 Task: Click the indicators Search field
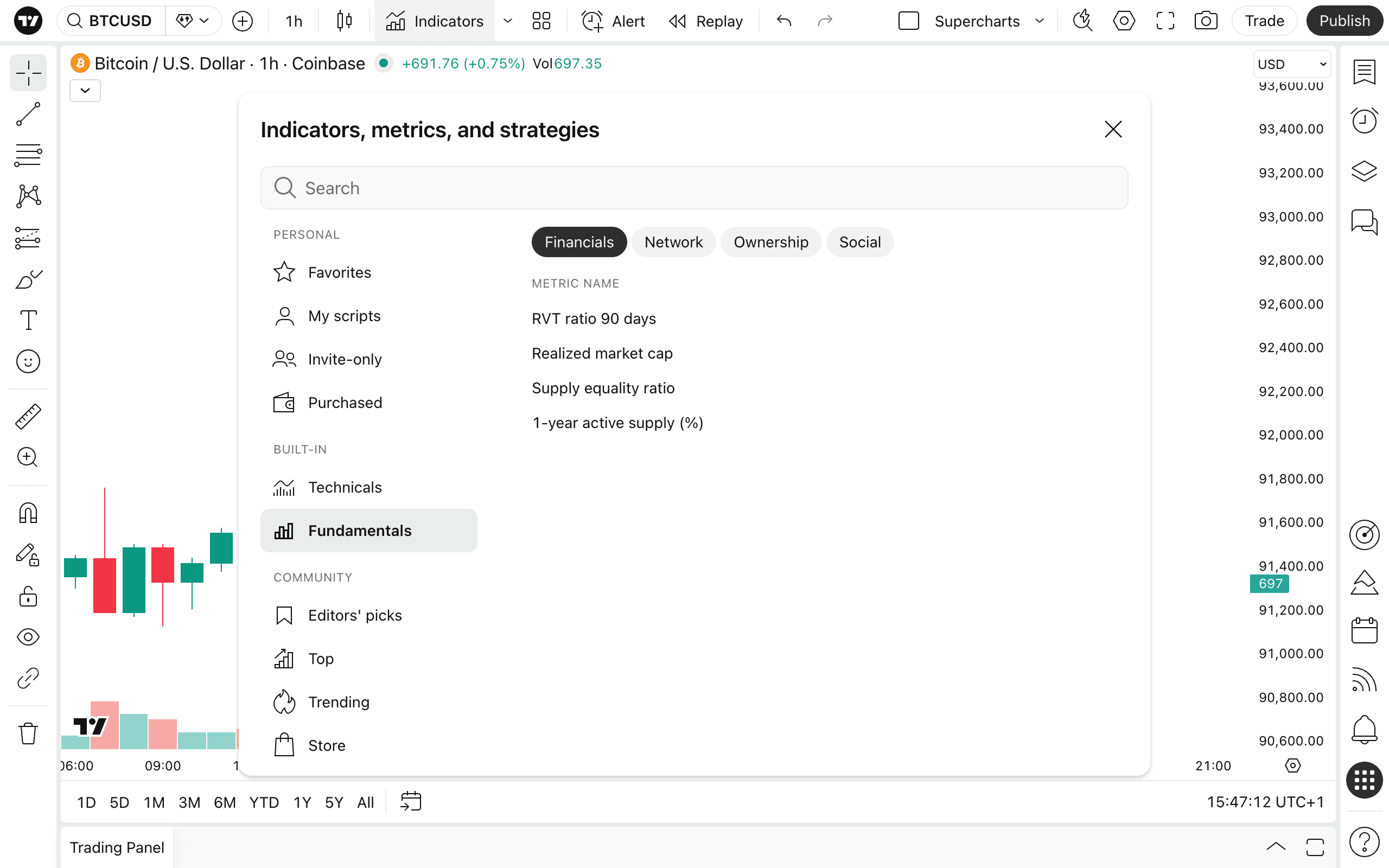(694, 188)
